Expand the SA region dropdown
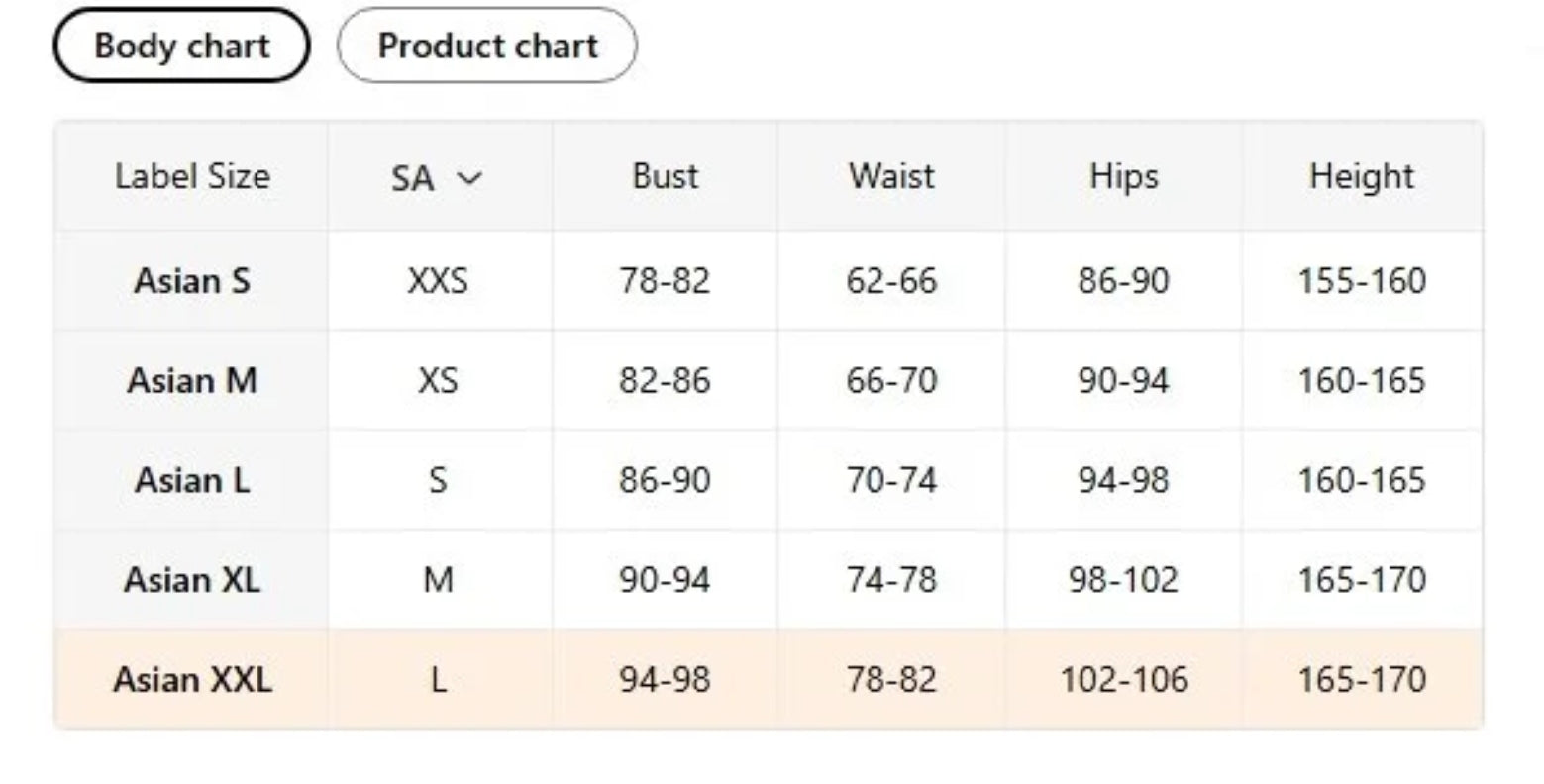The height and width of the screenshot is (784, 1544). tap(436, 178)
